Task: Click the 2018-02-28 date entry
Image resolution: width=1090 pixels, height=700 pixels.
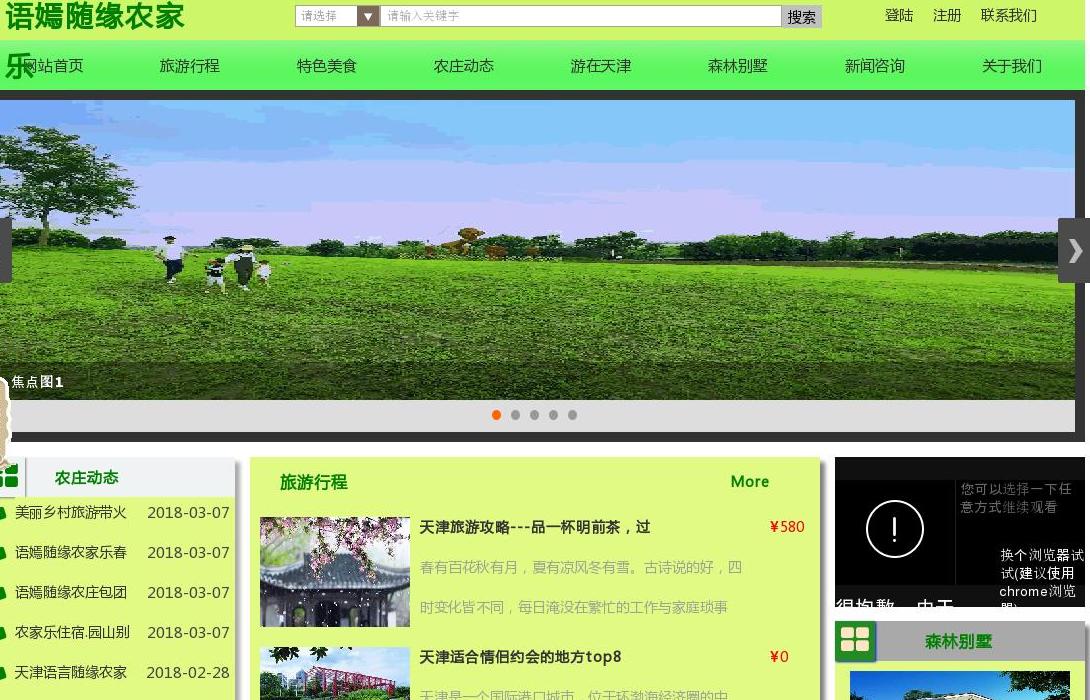Action: point(188,673)
